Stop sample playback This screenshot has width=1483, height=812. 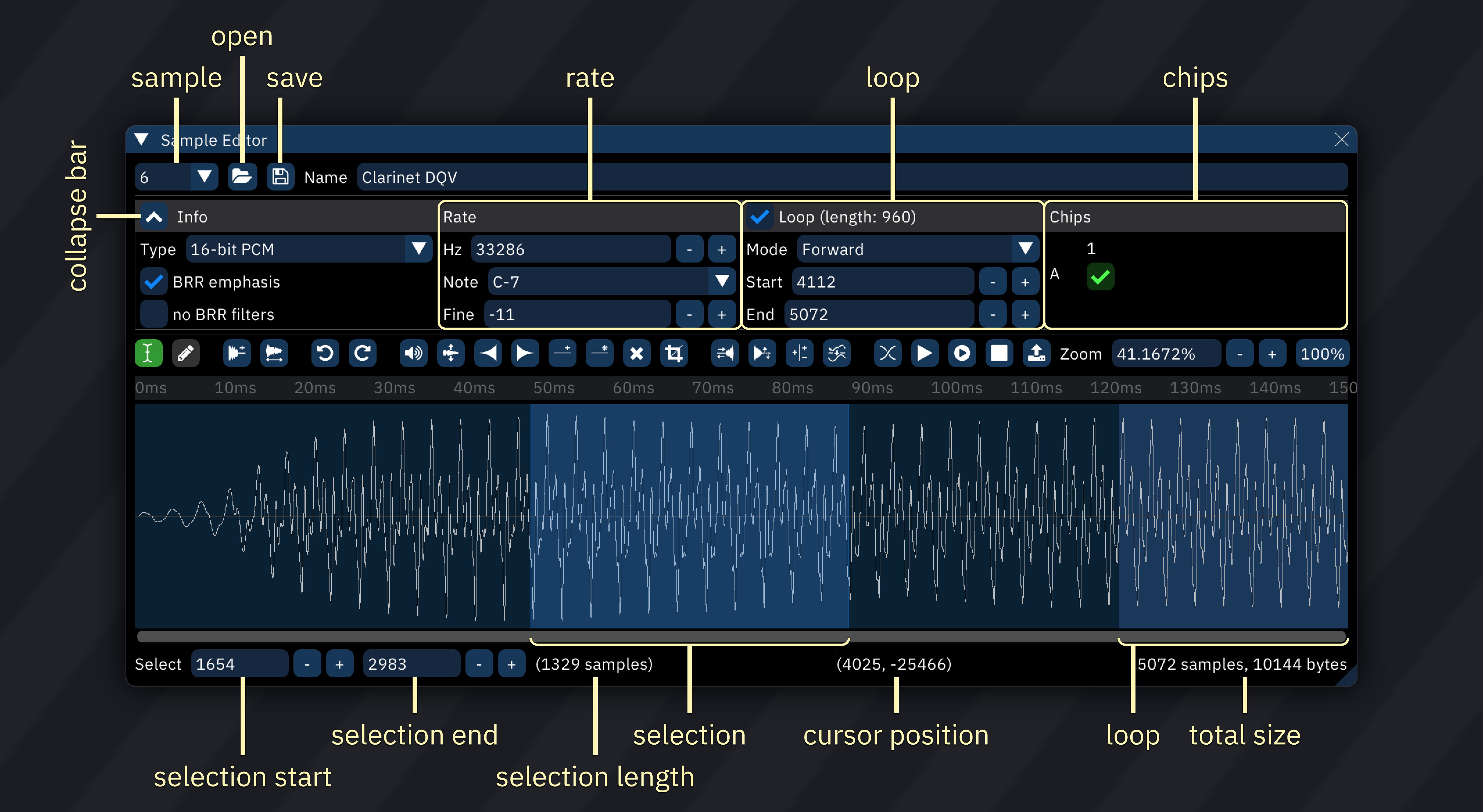click(1000, 353)
